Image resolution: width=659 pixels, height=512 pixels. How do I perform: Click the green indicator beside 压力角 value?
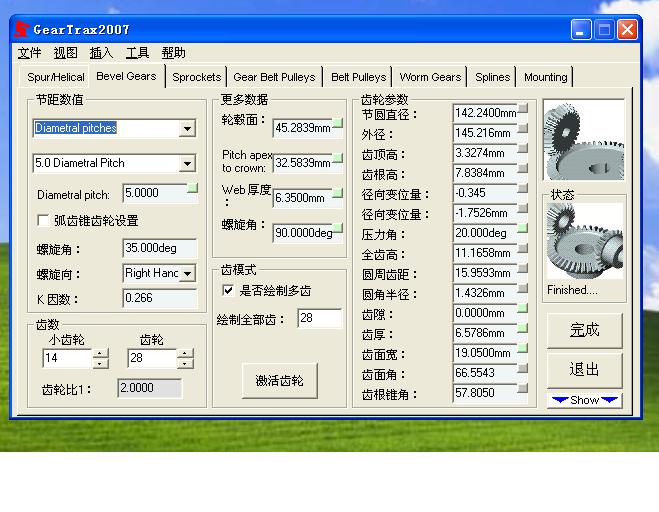[x=522, y=228]
